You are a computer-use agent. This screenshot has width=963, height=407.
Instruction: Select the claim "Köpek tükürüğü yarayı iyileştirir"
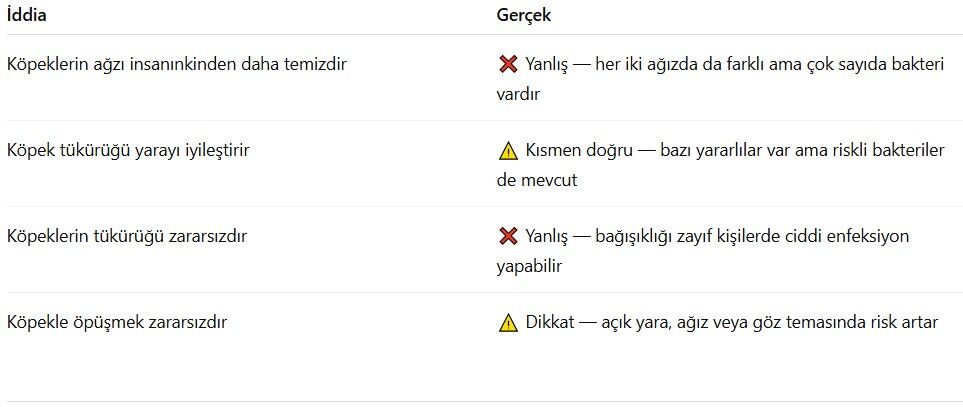[x=128, y=151]
